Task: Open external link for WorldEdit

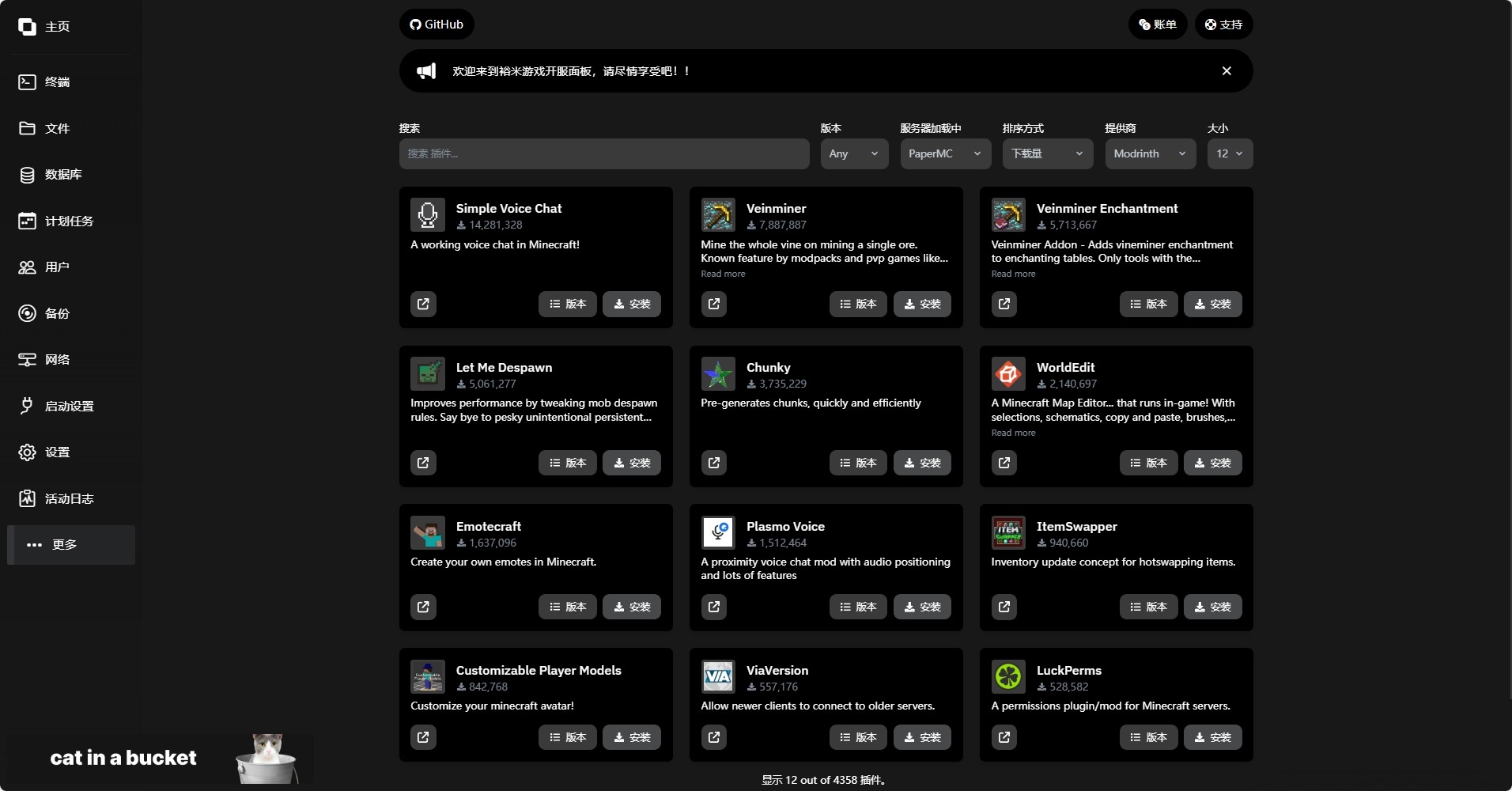Action: (x=1004, y=463)
